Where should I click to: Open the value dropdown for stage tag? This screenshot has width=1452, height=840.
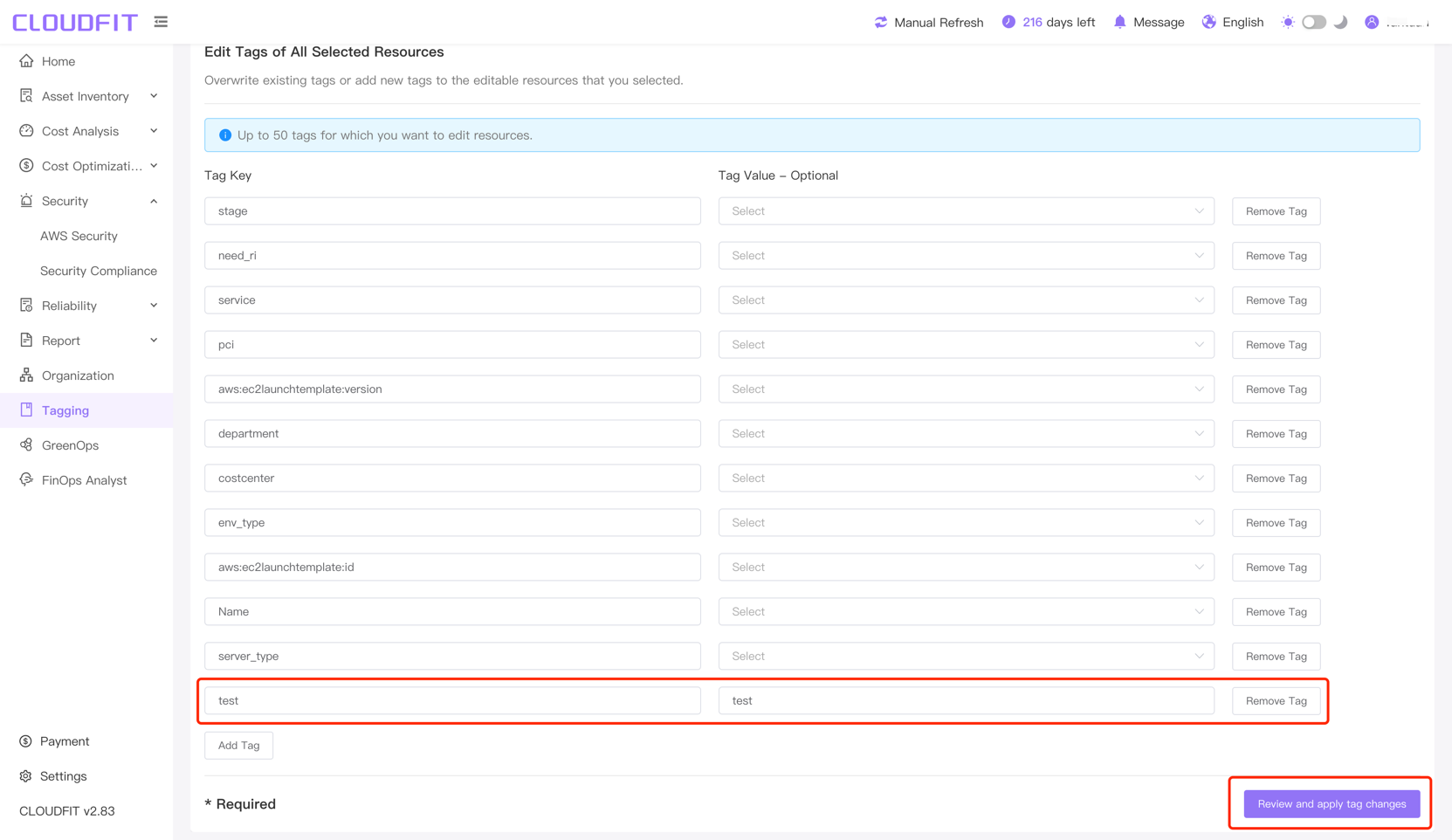coord(966,211)
